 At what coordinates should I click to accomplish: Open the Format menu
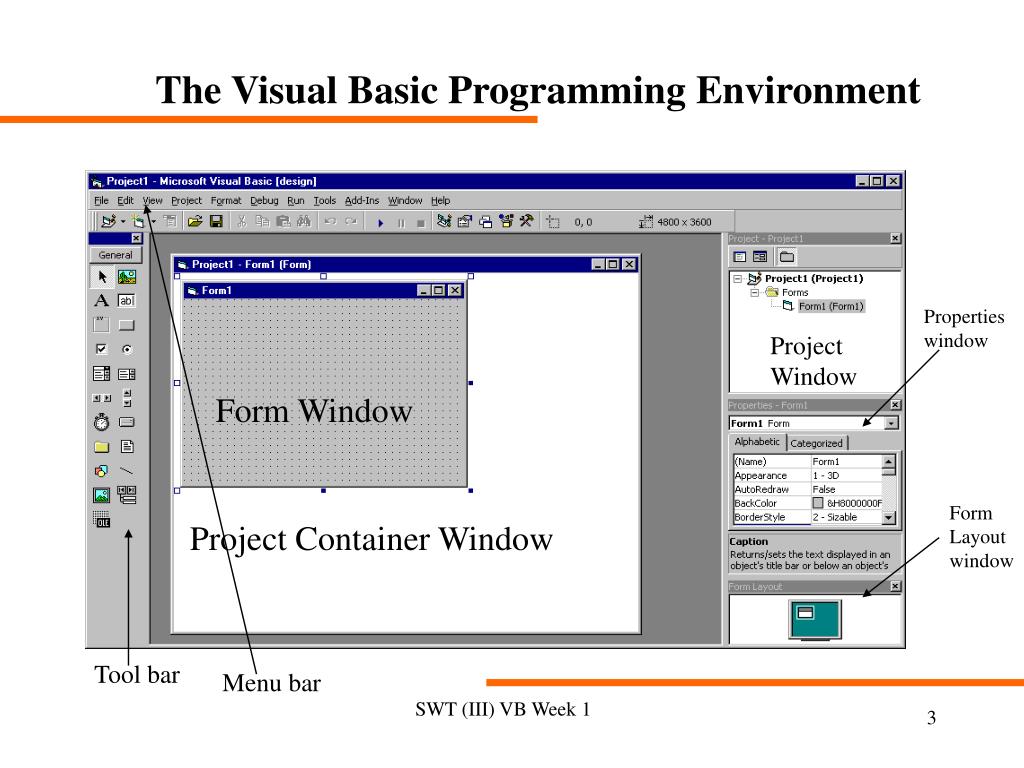pos(226,200)
